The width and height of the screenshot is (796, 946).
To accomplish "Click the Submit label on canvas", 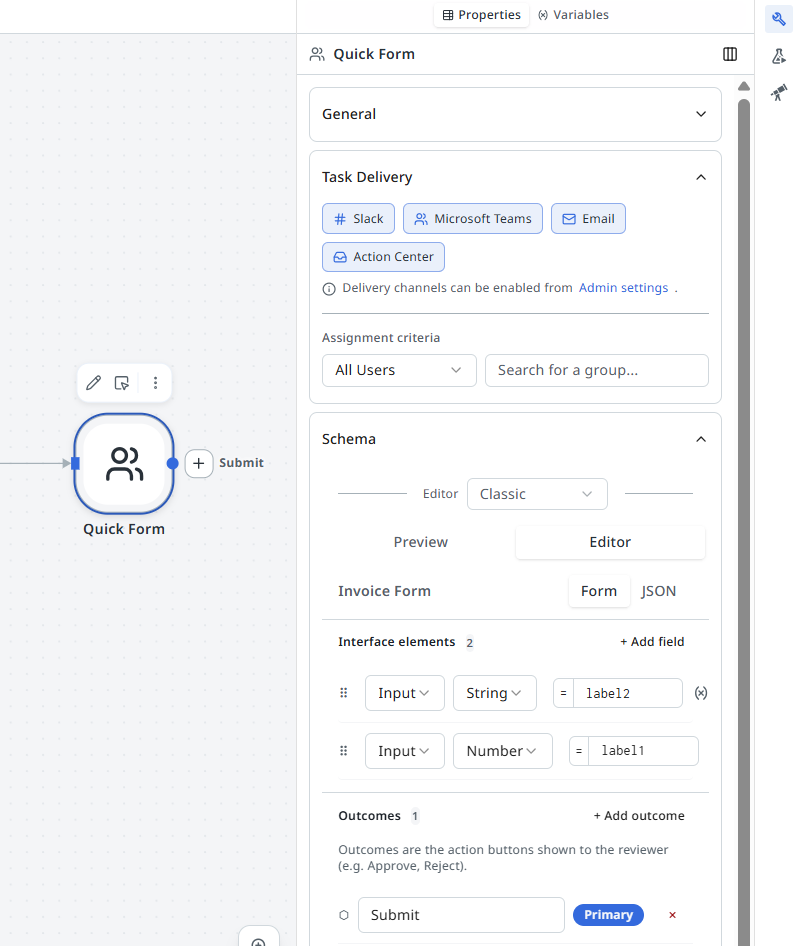I will (241, 463).
